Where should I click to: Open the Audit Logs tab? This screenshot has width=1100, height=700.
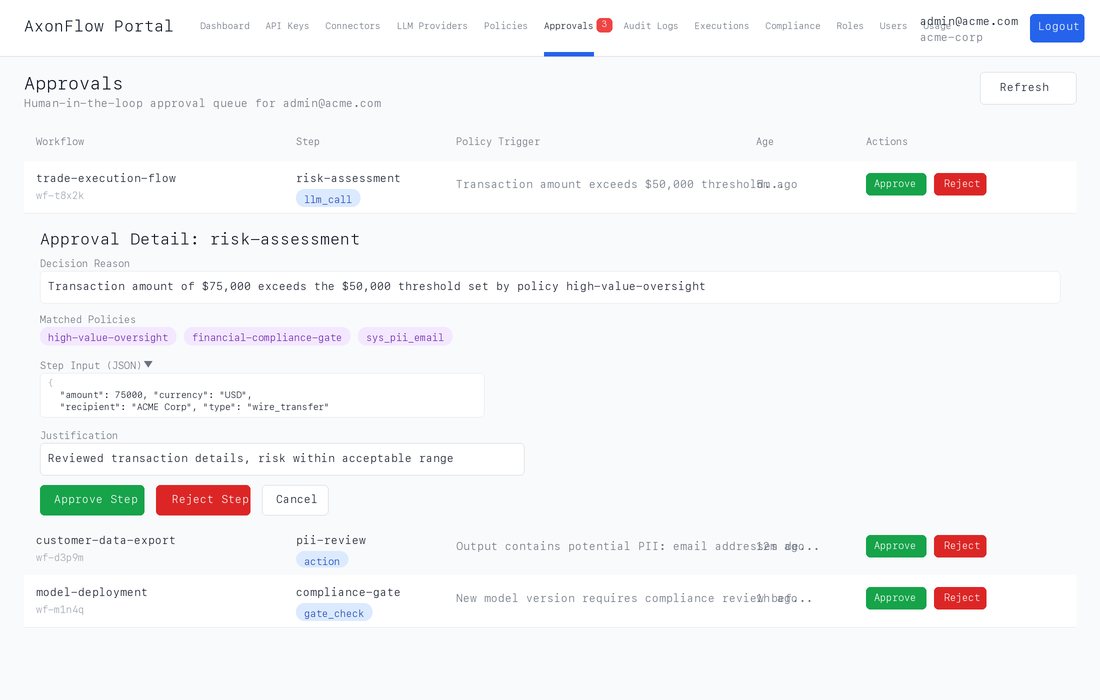650,26
